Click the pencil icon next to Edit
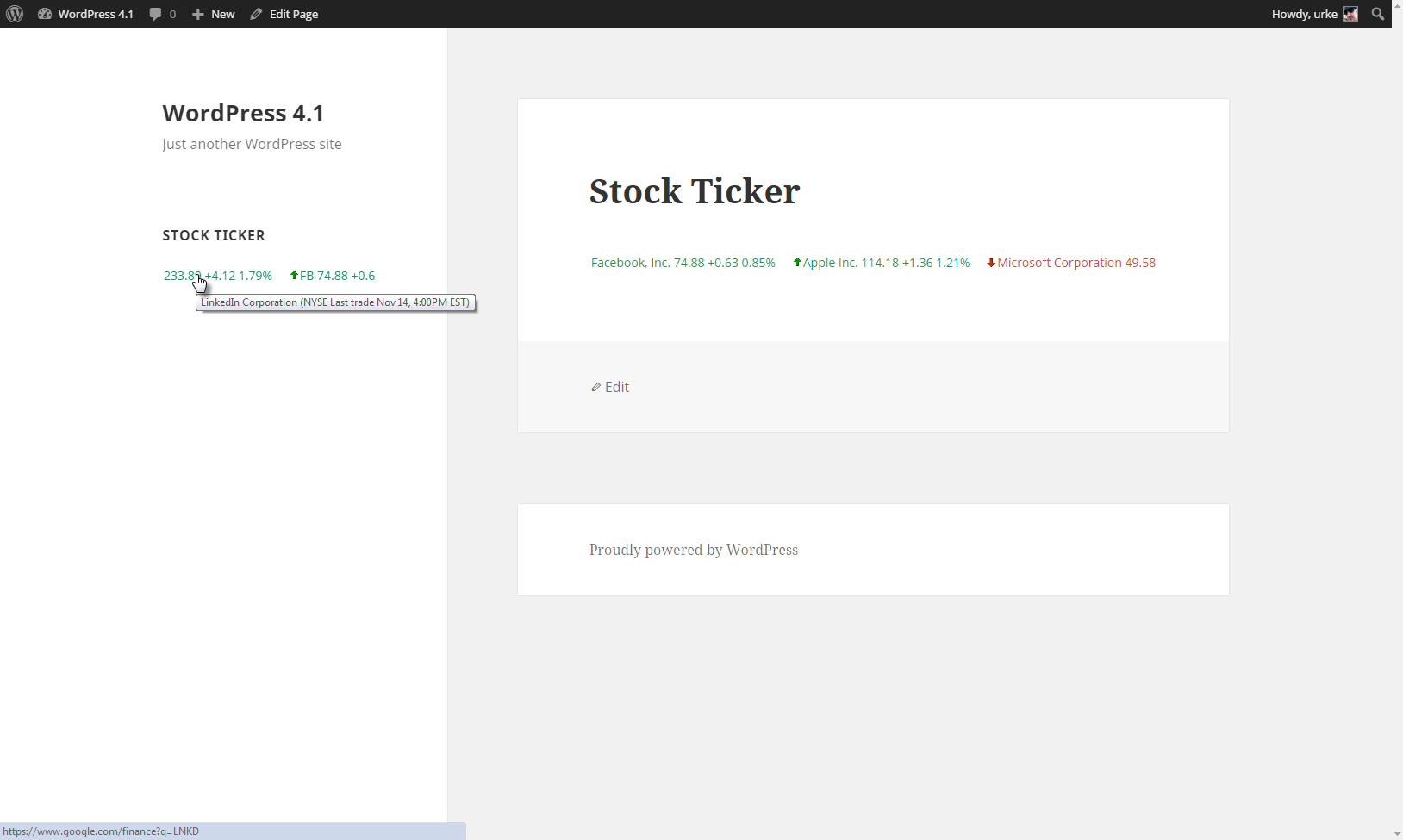1403x840 pixels. (x=595, y=387)
